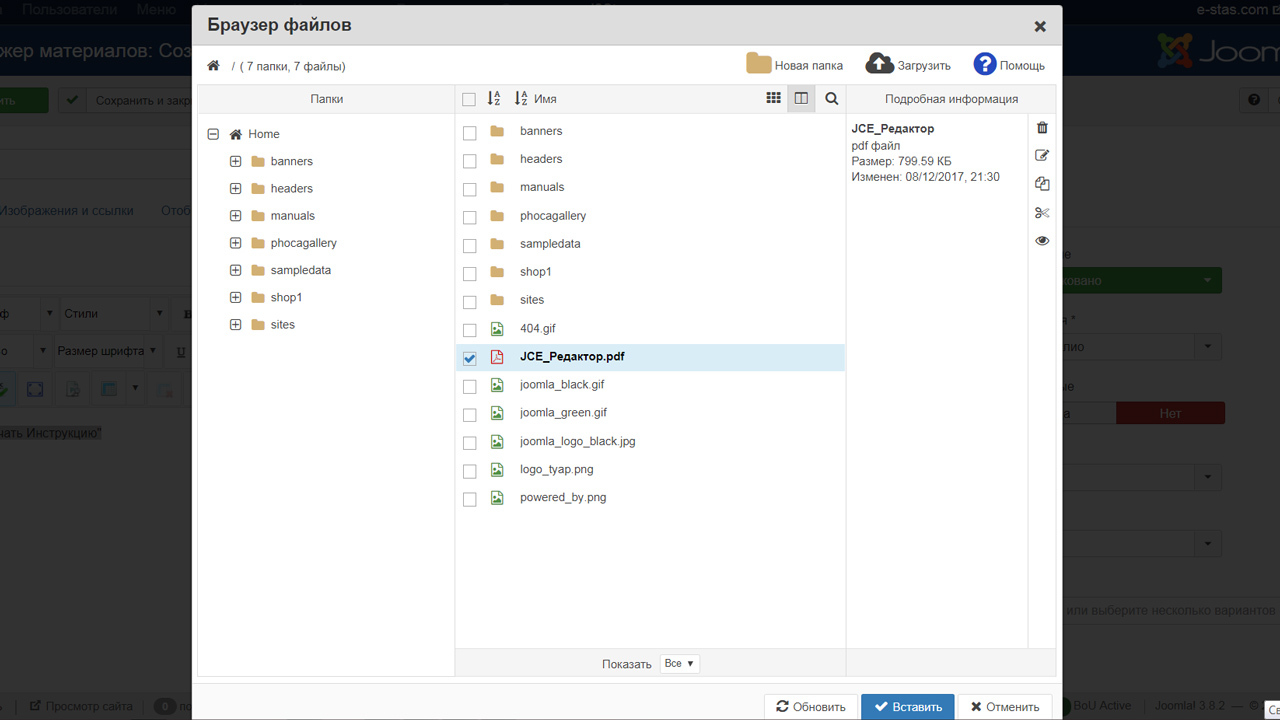
Task: Click 'Вставить' to insert file
Action: click(908, 707)
